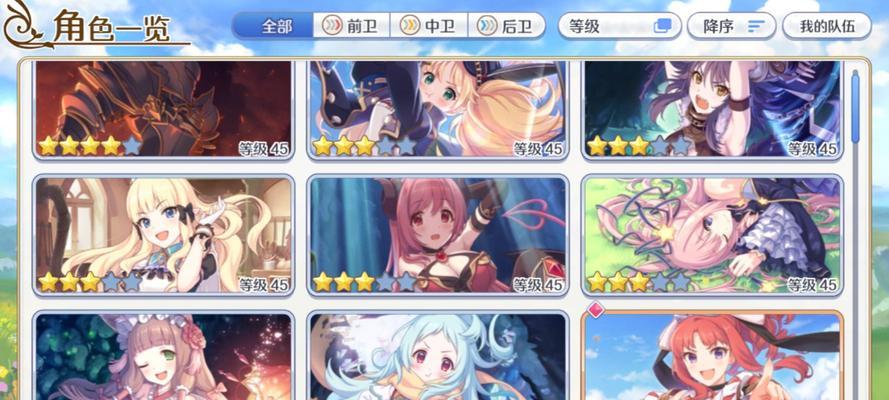Toggle the 降序 sort order

click(731, 26)
